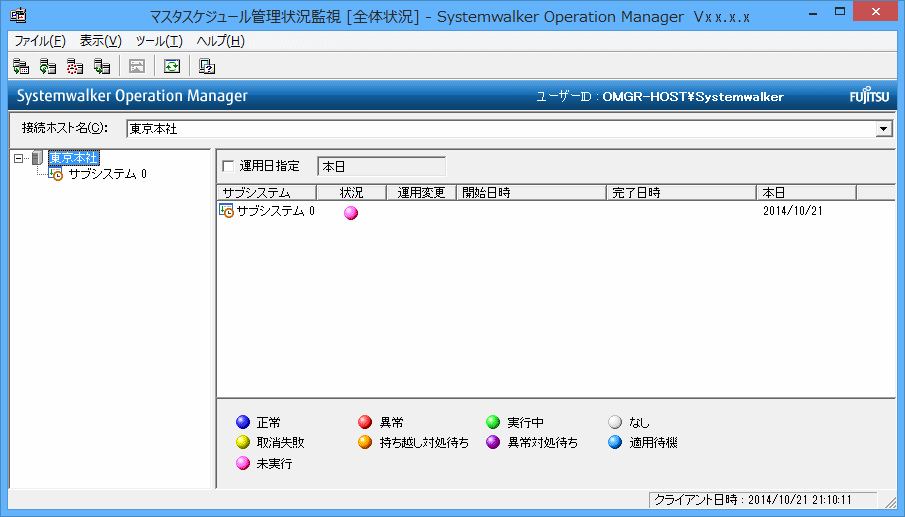Click the ユーザーID text in the banner

coord(660,96)
